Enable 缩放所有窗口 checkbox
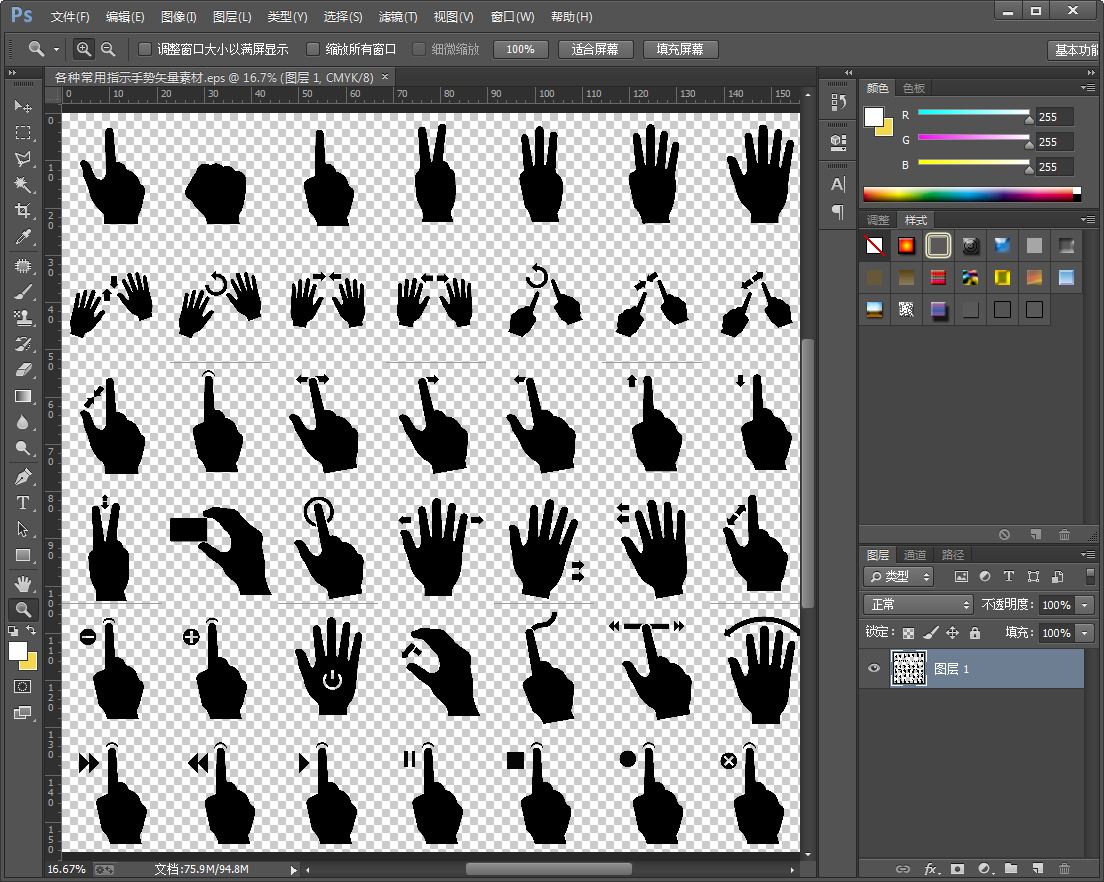 pos(313,49)
